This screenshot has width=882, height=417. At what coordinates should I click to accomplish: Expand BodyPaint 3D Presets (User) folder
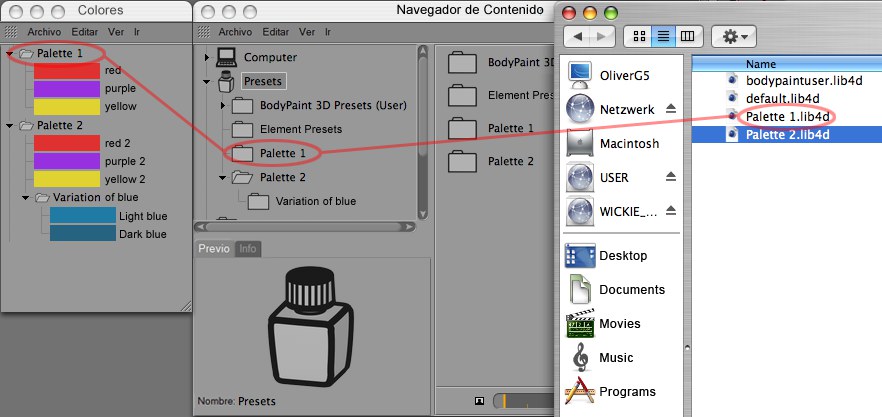[x=222, y=105]
